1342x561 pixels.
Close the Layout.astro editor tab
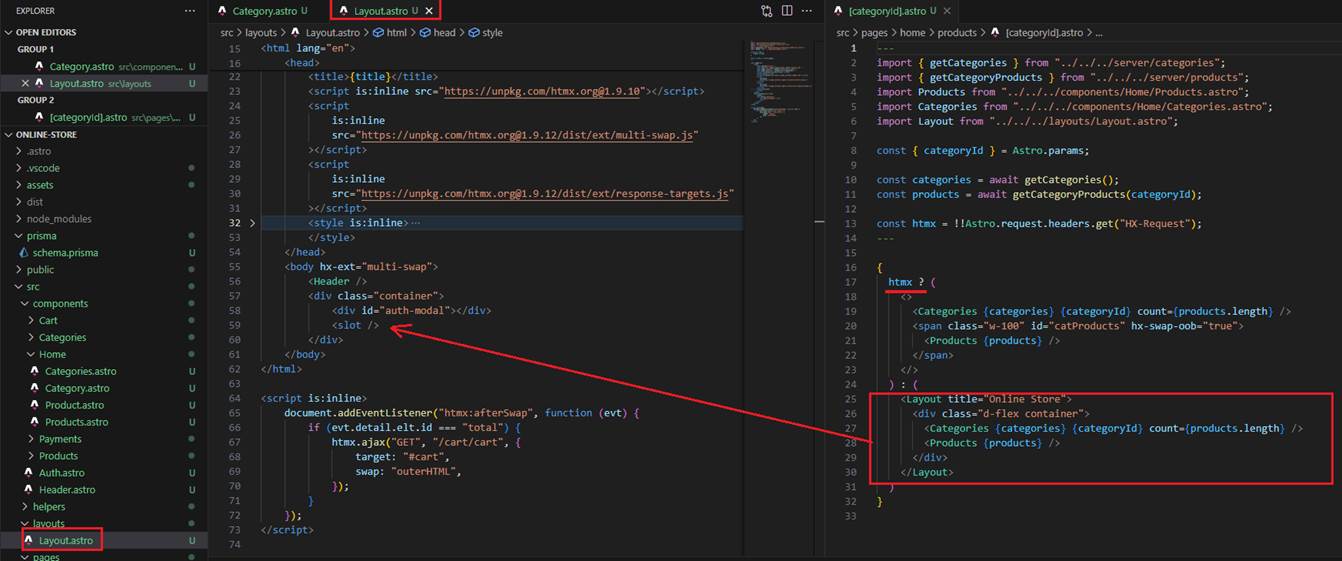point(430,11)
